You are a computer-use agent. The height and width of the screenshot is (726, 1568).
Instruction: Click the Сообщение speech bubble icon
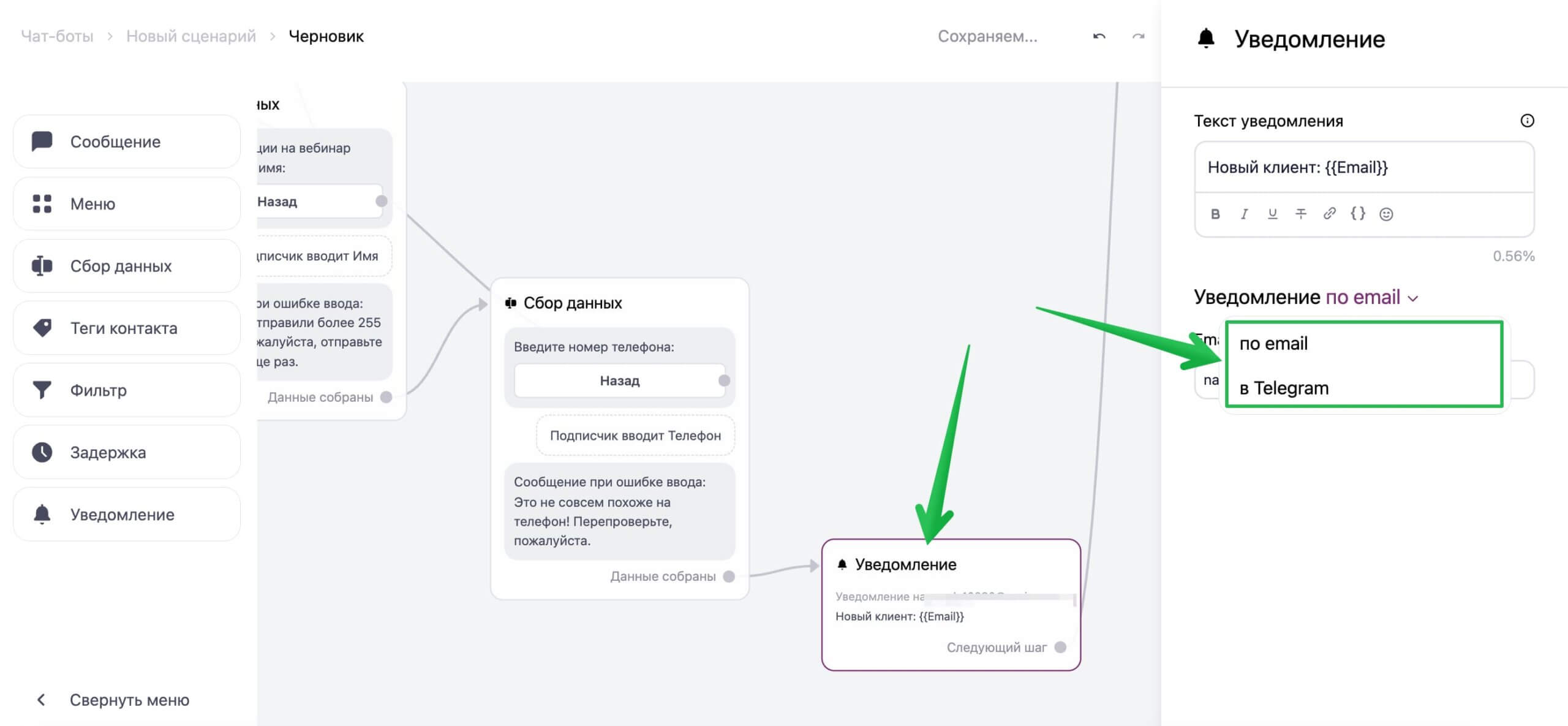[x=42, y=142]
